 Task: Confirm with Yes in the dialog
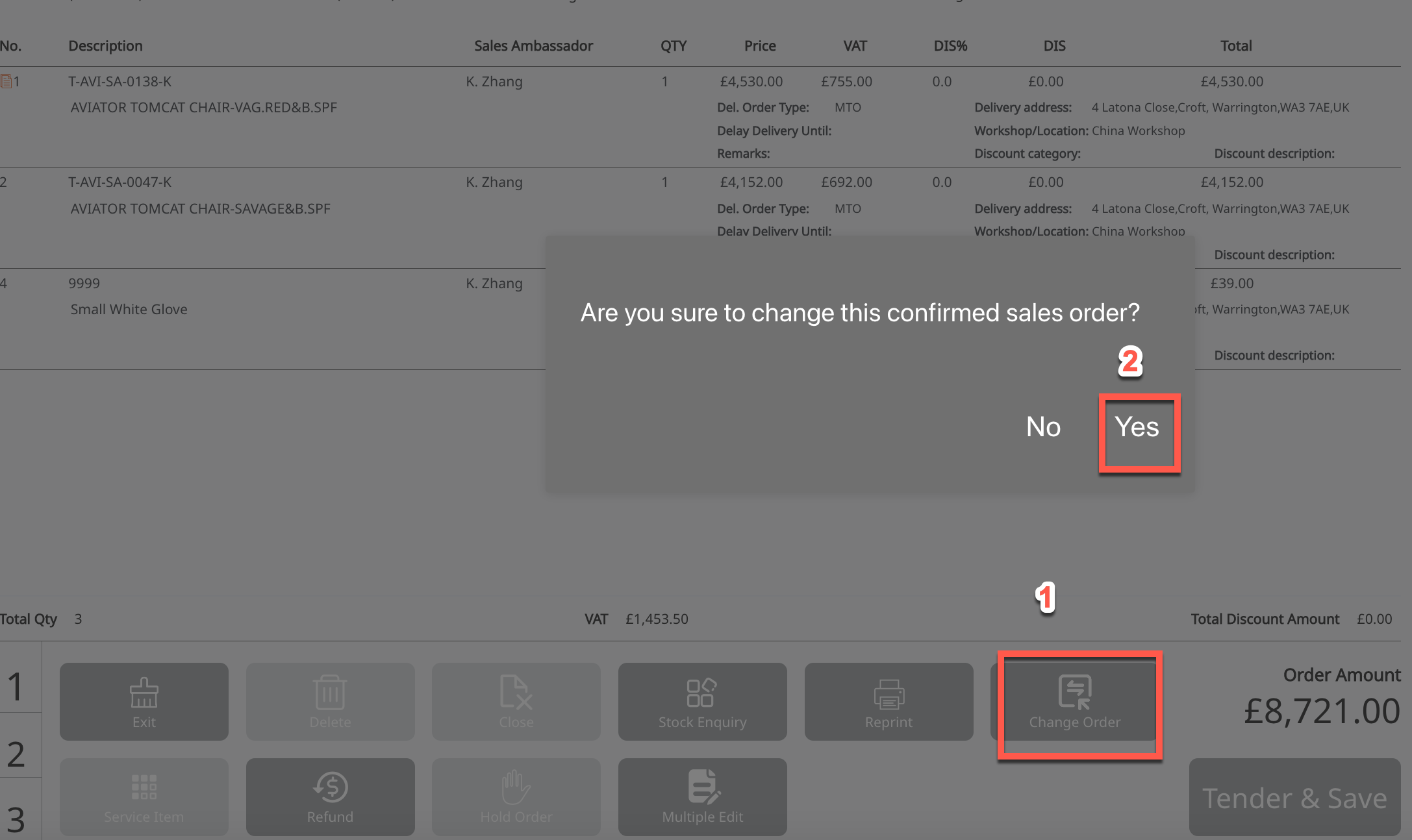[1137, 427]
